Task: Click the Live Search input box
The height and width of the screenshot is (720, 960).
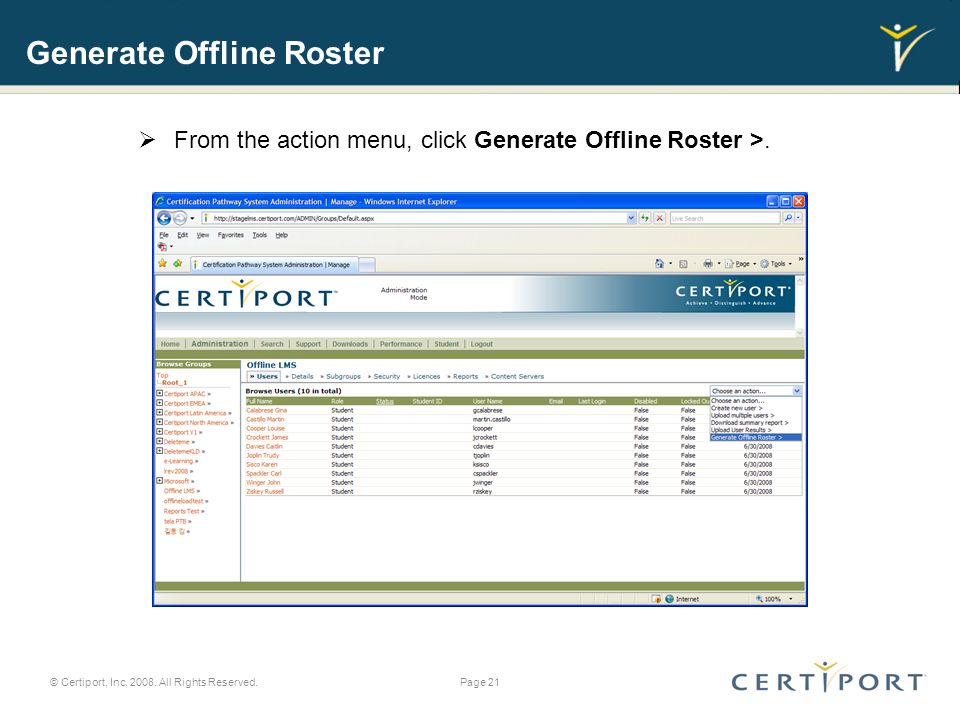Action: coord(725,218)
